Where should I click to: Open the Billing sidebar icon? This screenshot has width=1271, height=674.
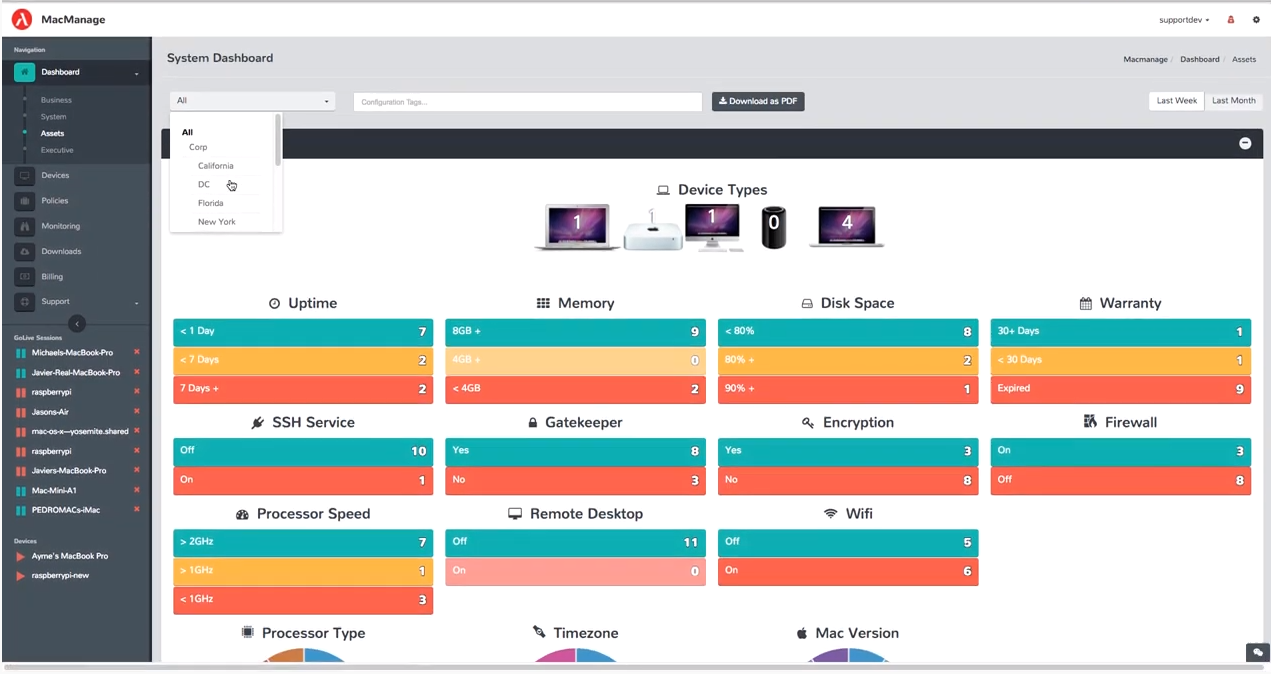tap(24, 276)
